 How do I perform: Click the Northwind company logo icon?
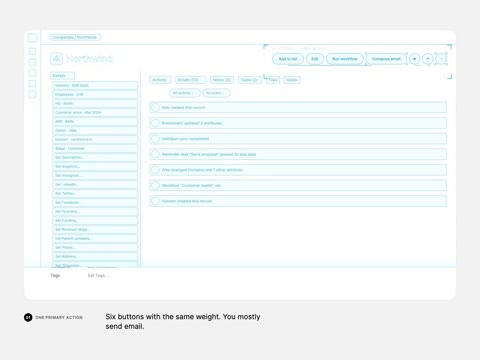(x=56, y=59)
